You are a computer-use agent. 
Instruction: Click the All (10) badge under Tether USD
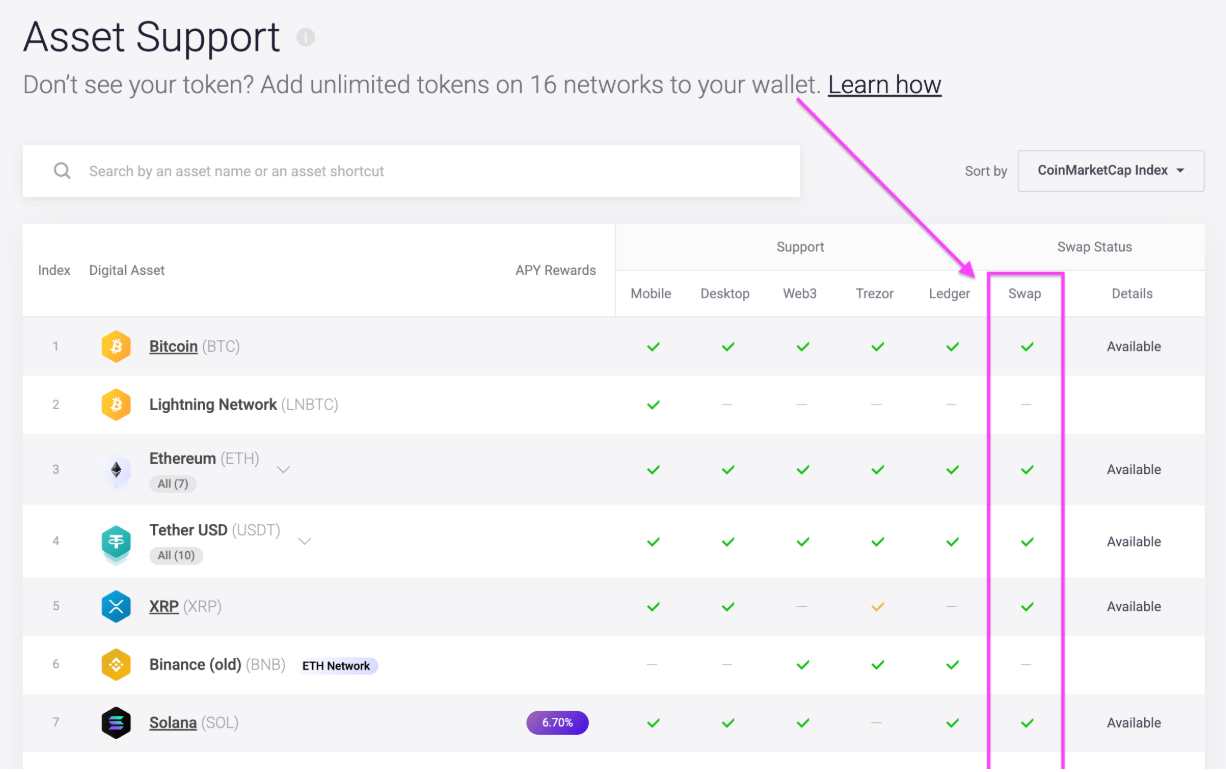click(x=176, y=556)
